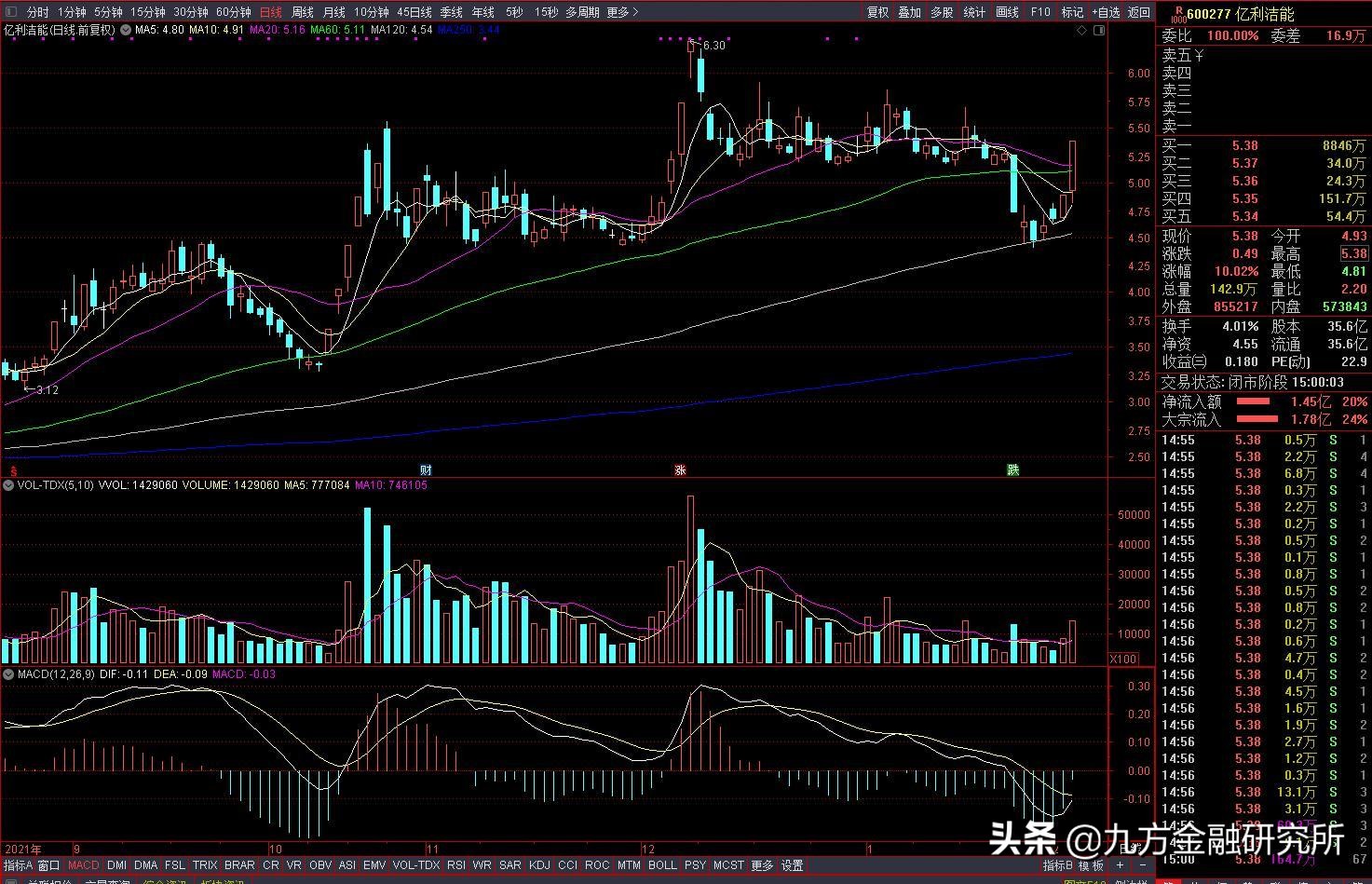
Task: Open the 设置 indicator settings
Action: [792, 865]
